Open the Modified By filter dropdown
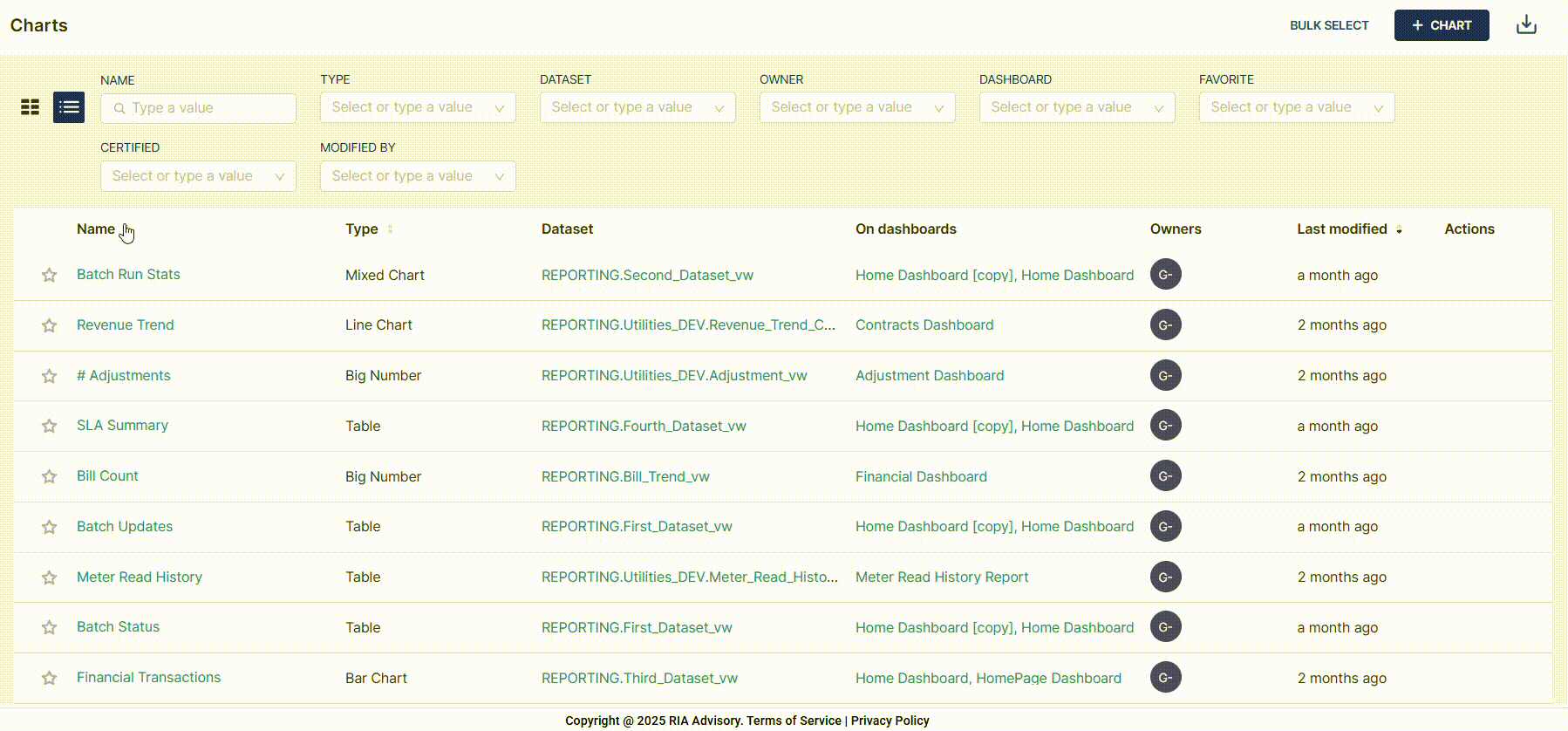Image resolution: width=1568 pixels, height=731 pixels. pyautogui.click(x=418, y=176)
